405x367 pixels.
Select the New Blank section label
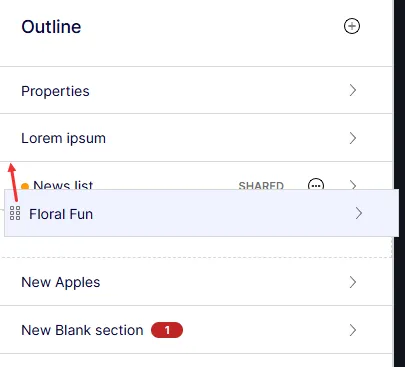pyautogui.click(x=82, y=330)
